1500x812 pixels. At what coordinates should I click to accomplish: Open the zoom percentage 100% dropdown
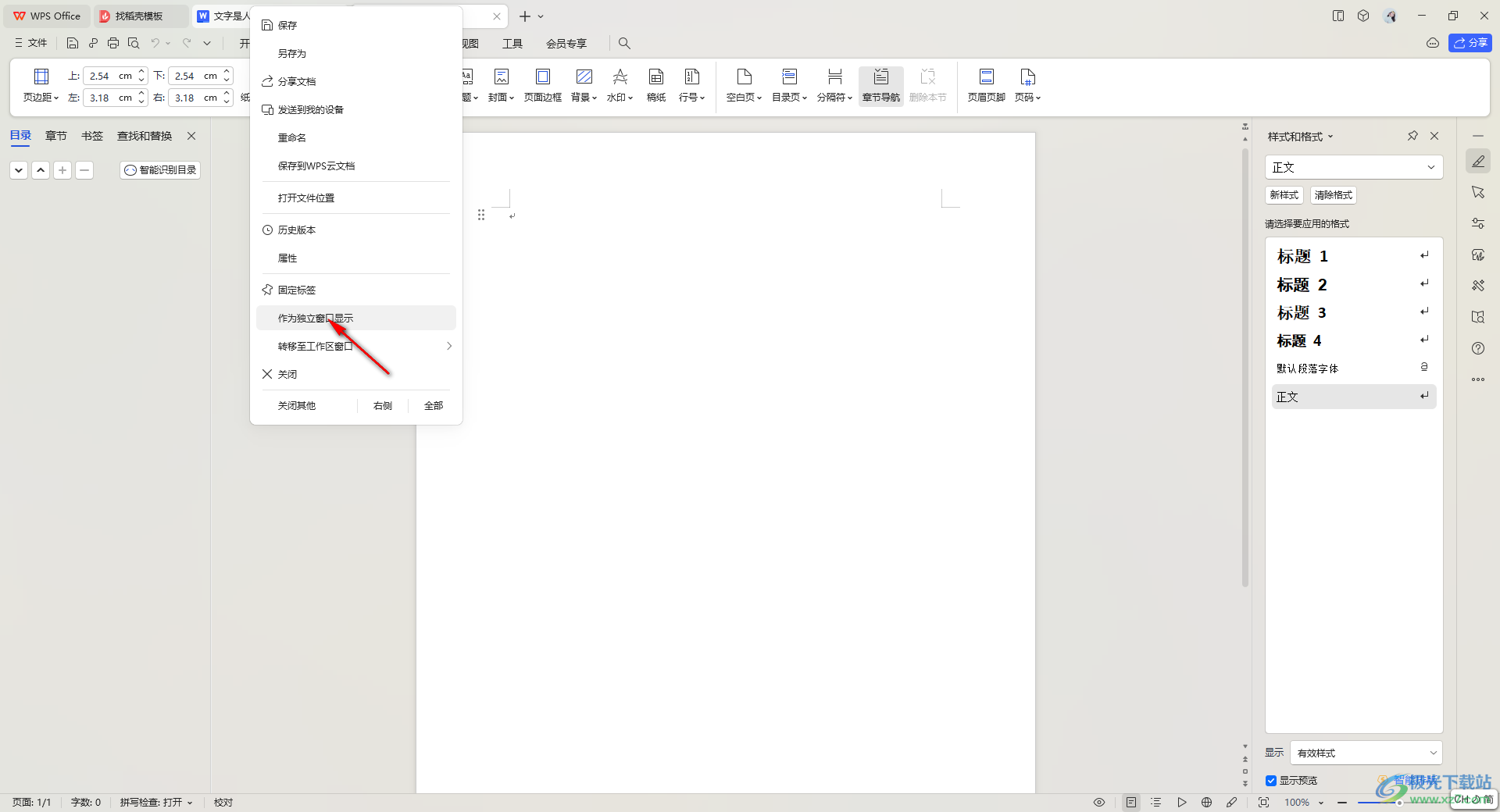click(1321, 803)
